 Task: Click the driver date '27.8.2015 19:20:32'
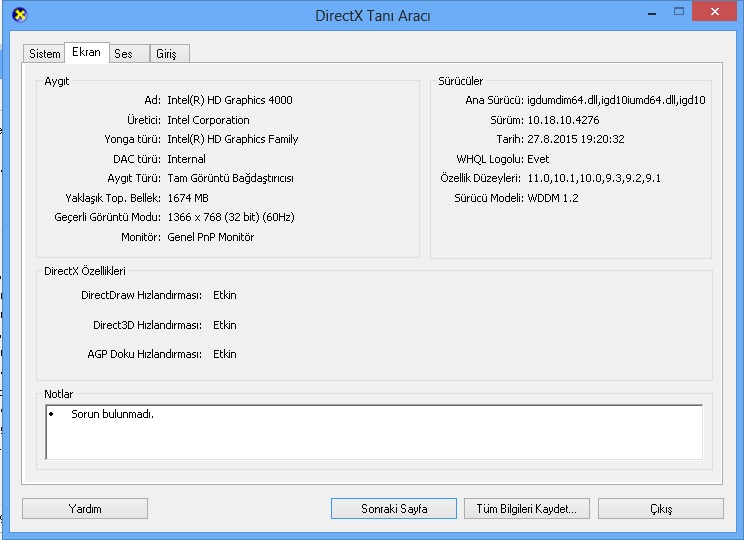(576, 139)
